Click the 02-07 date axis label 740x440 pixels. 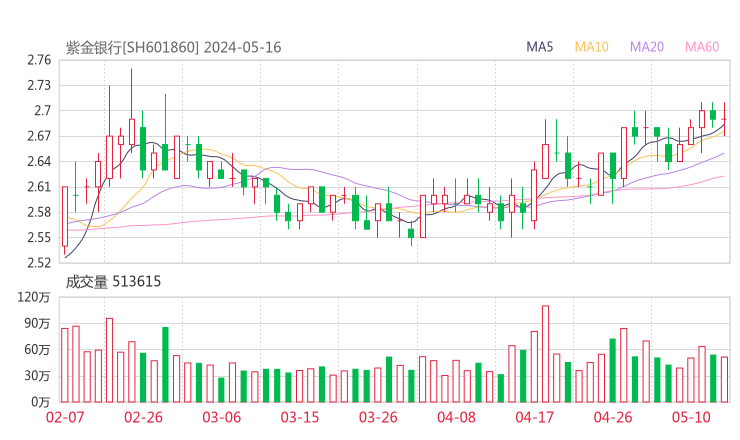point(65,417)
